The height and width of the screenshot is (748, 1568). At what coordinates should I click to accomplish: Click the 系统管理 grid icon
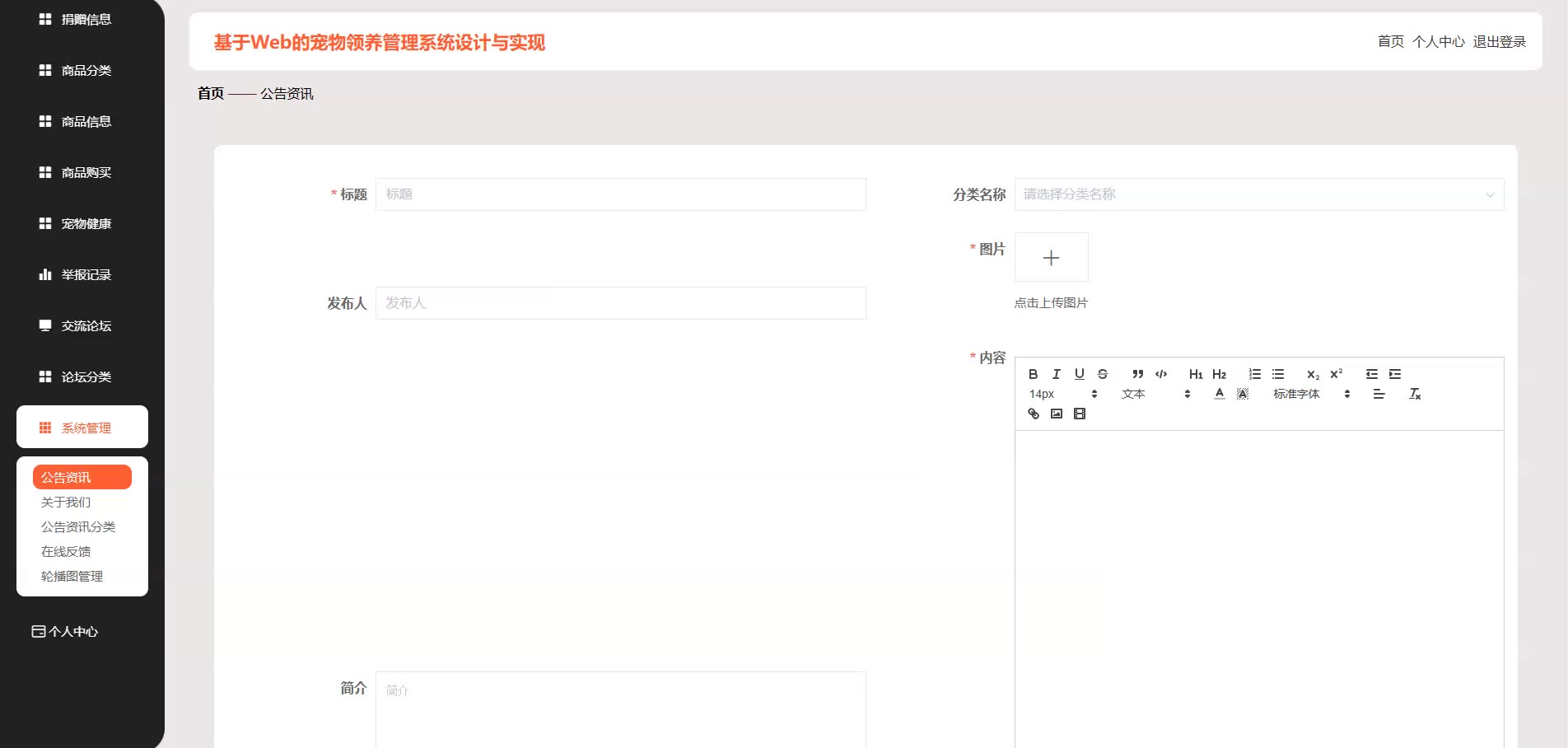click(x=45, y=428)
